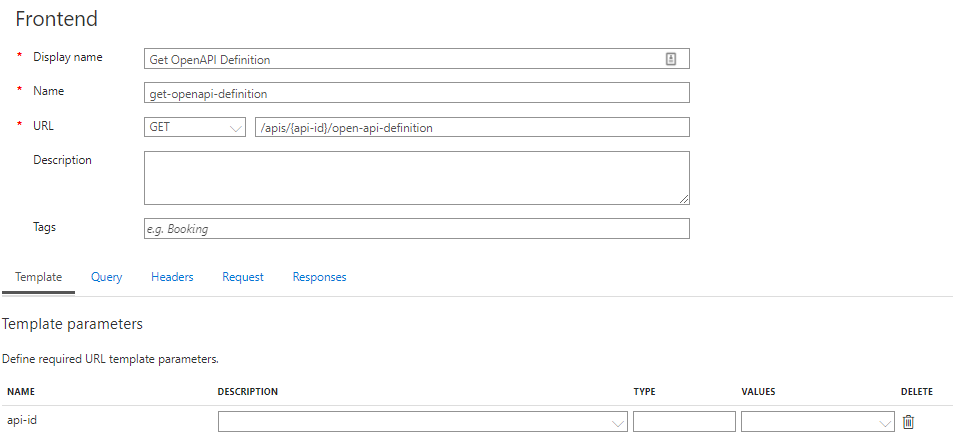
Task: Click the Name field get-openapi-definition
Action: 417,93
